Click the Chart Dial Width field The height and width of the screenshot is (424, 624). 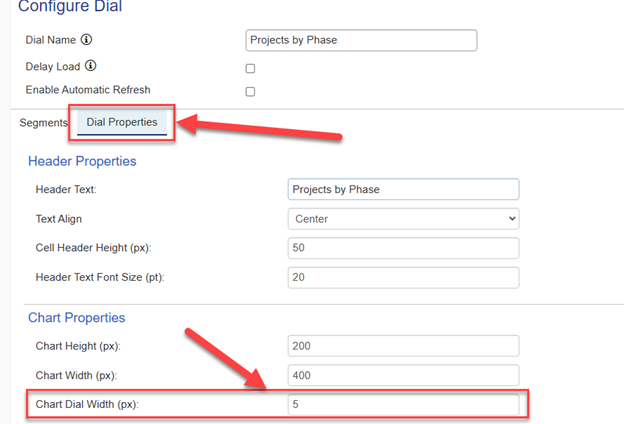(402, 405)
